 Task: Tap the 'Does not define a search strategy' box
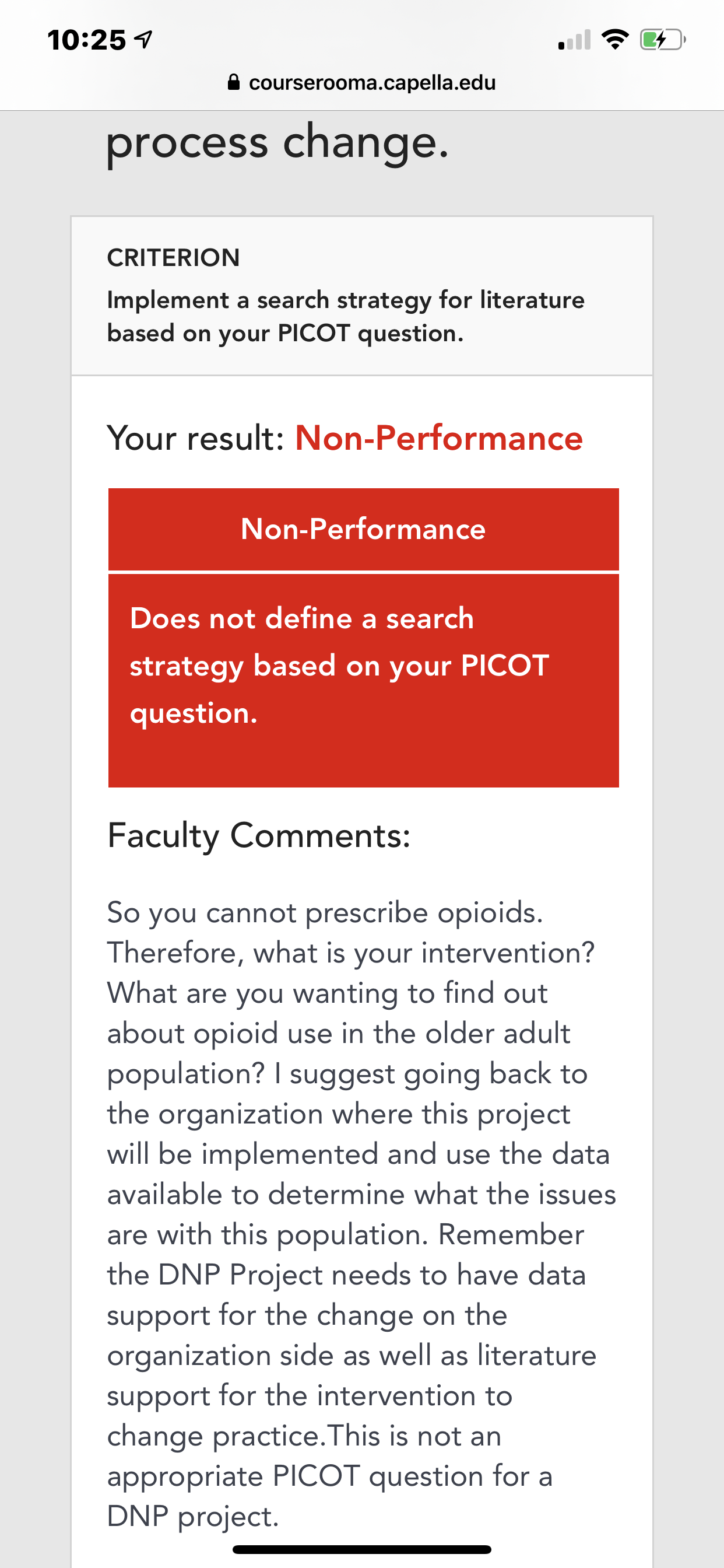click(363, 681)
